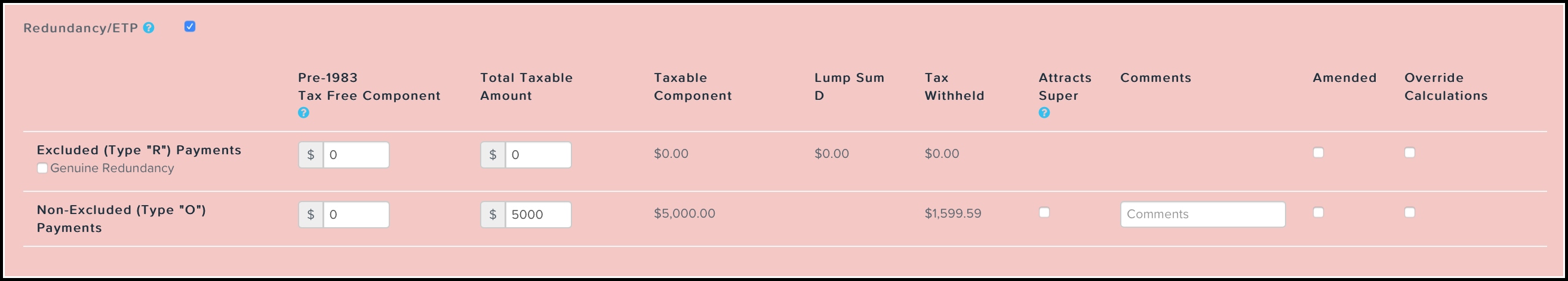Screen dimensions: 1568x281
Task: Click the Redundancy/ETP help icon
Action: pyautogui.click(x=149, y=28)
